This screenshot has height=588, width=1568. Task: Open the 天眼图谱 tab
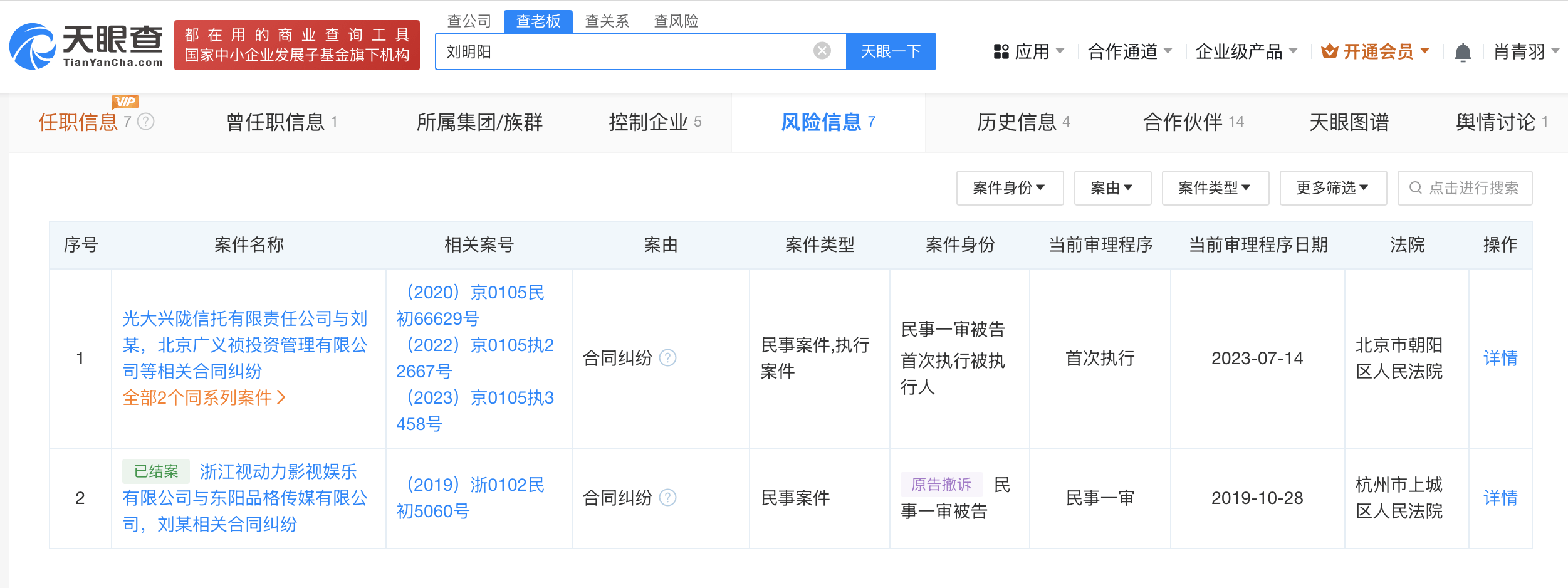click(1349, 122)
